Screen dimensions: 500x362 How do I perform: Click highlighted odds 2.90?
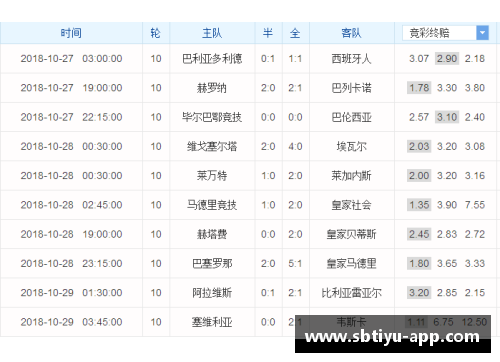(x=447, y=59)
